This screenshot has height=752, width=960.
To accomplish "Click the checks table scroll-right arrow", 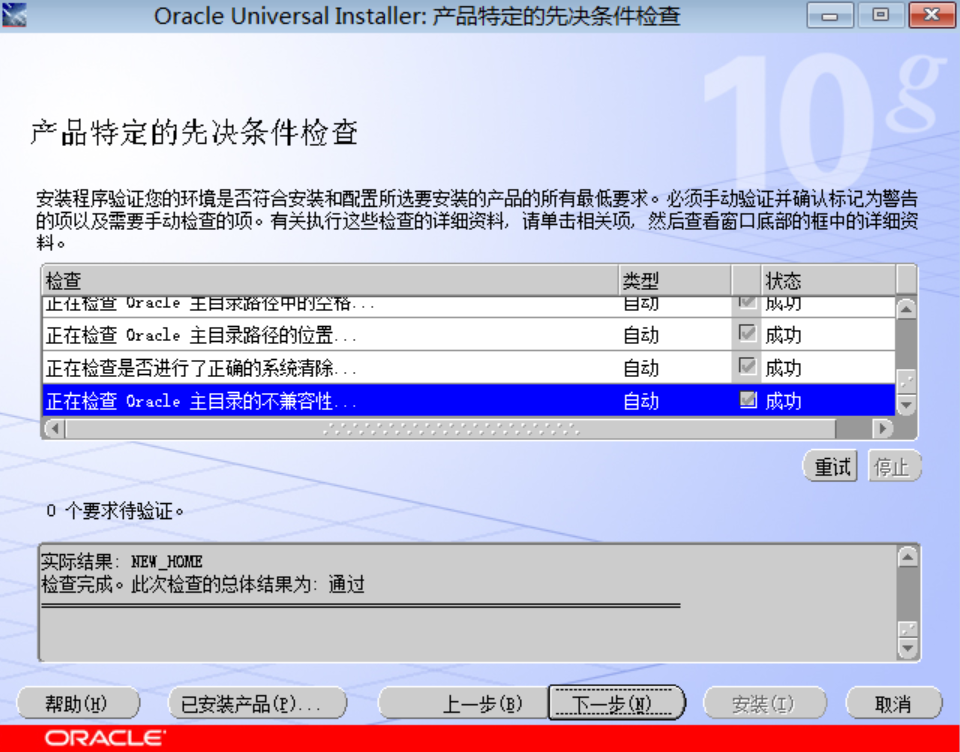I will (x=883, y=428).
